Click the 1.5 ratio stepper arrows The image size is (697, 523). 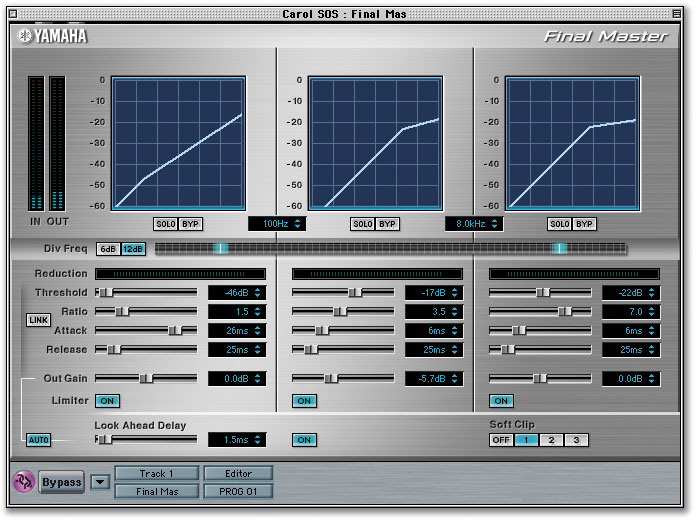[x=257, y=311]
